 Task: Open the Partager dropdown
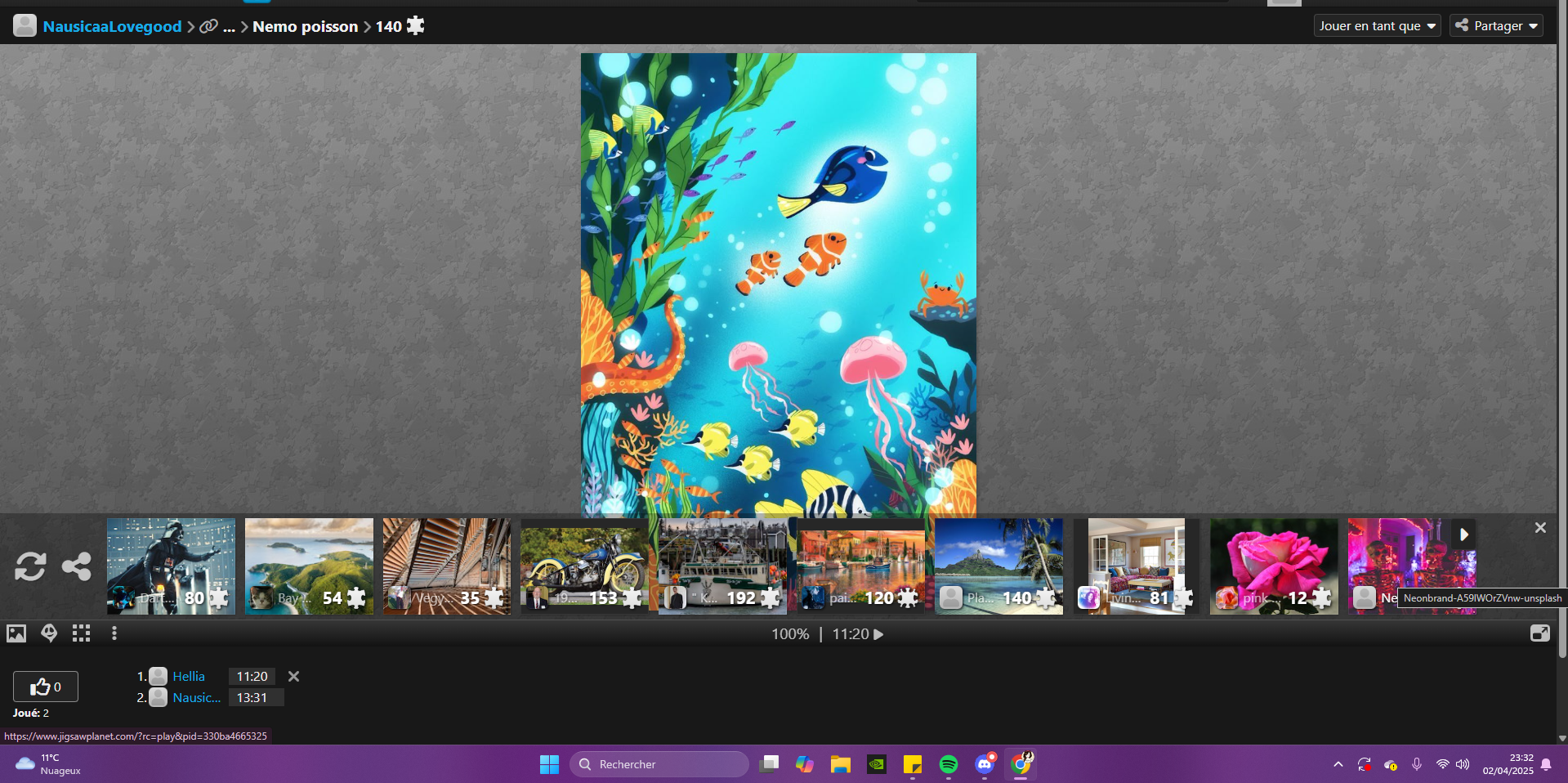1496,26
